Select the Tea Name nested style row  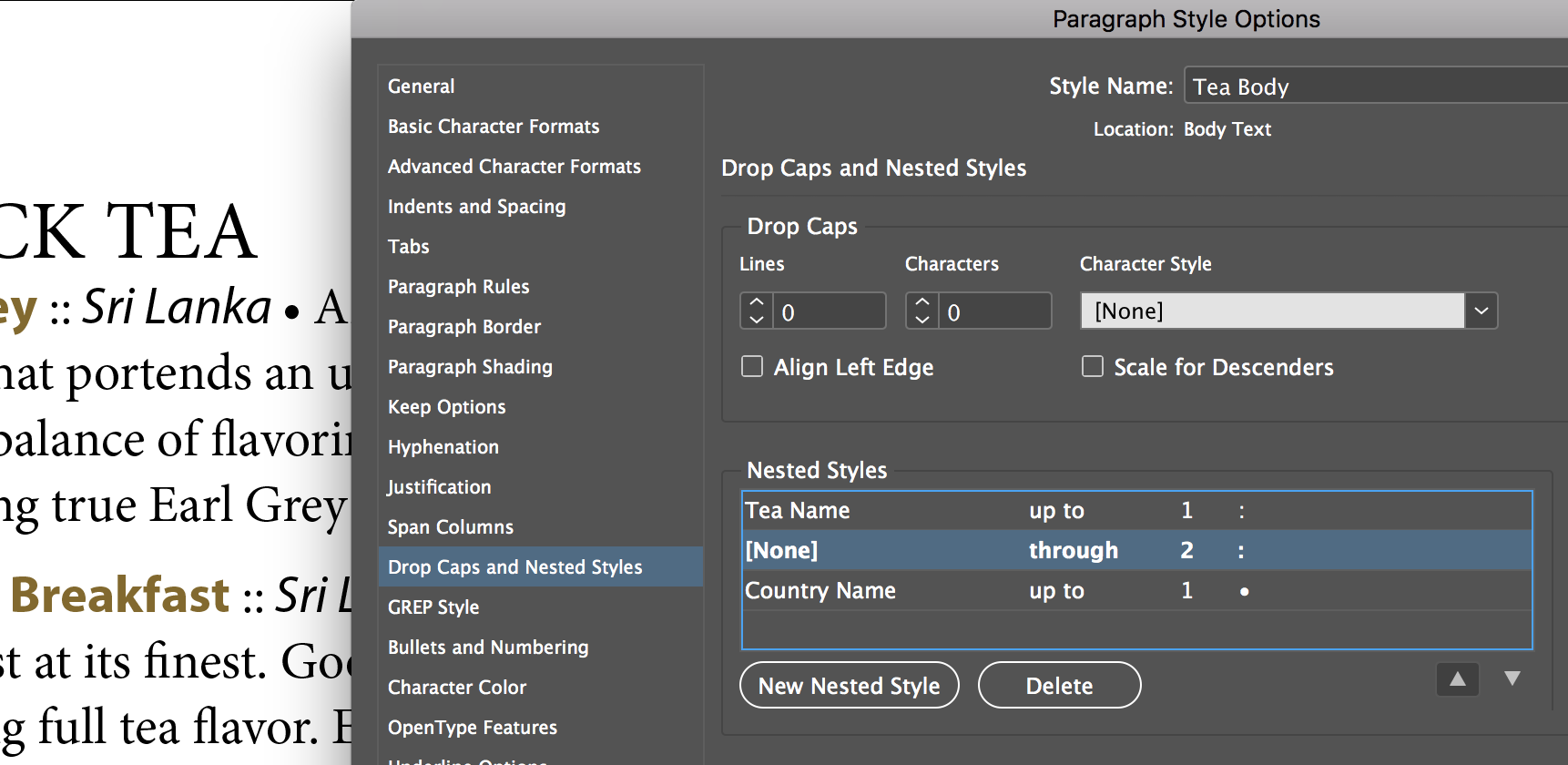[1137, 511]
